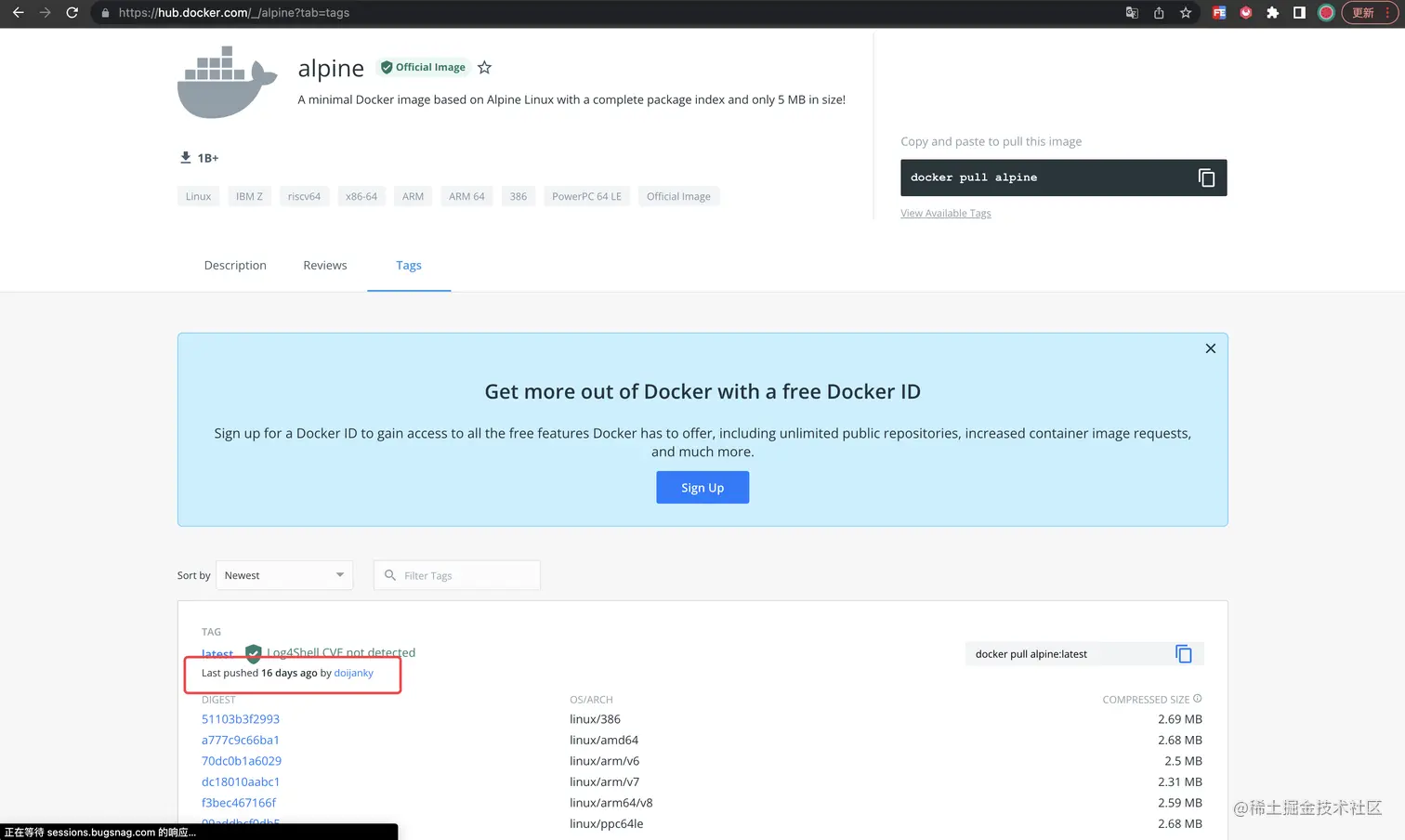Click the linux/amd64 architecture text
This screenshot has height=840, width=1405.
pos(604,740)
